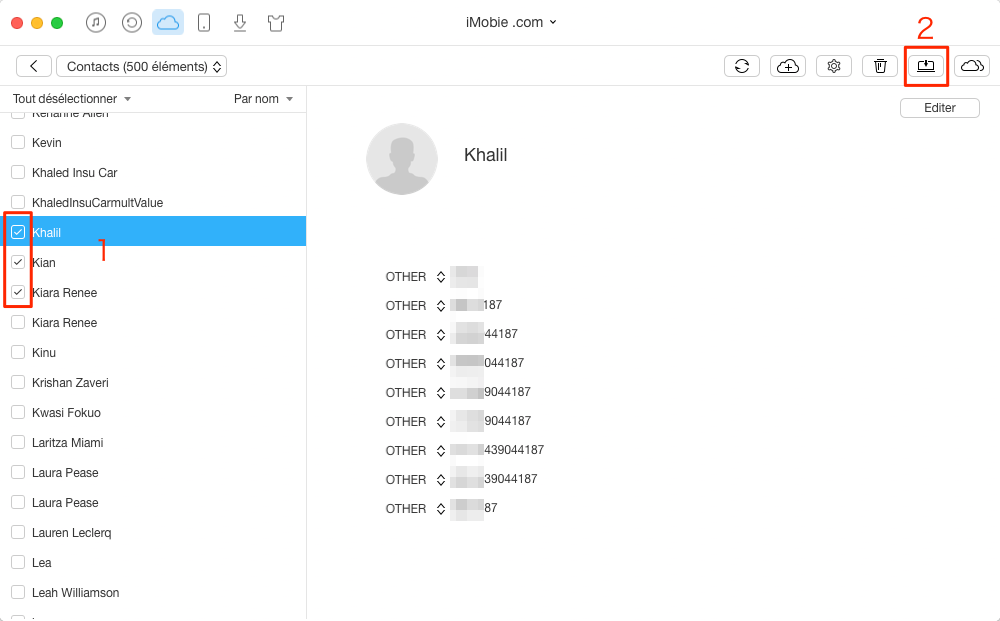
Task: Check the Lea contact checkbox
Action: [x=18, y=562]
